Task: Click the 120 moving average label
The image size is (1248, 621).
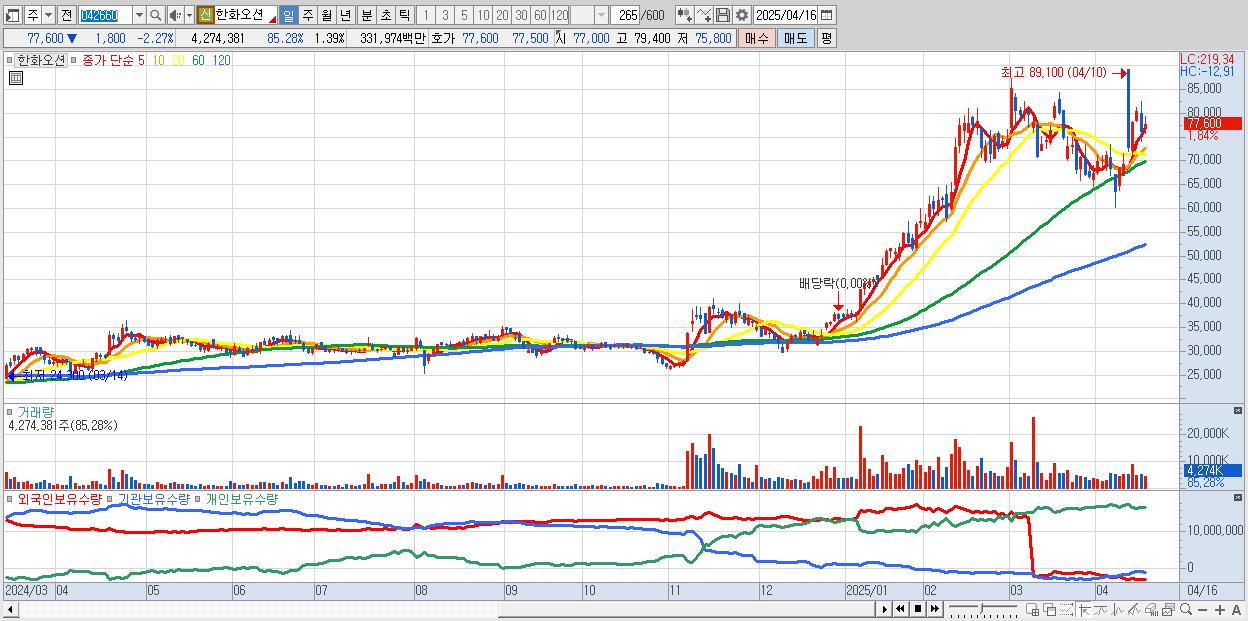Action: point(221,60)
